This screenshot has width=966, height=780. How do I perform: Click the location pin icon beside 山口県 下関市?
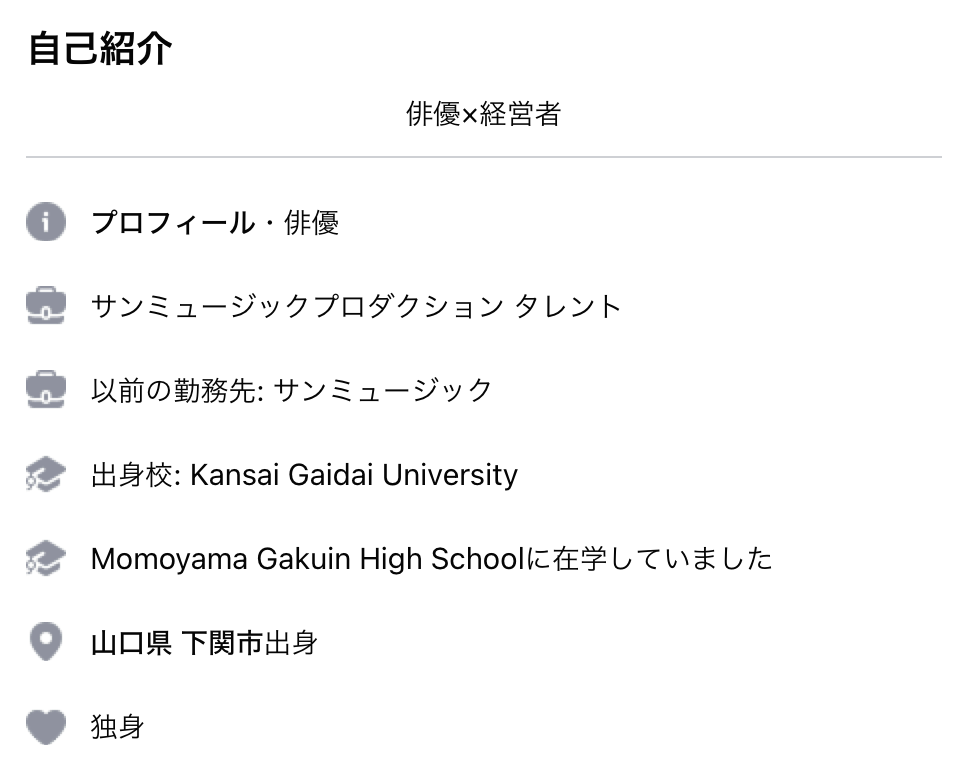pos(46,642)
